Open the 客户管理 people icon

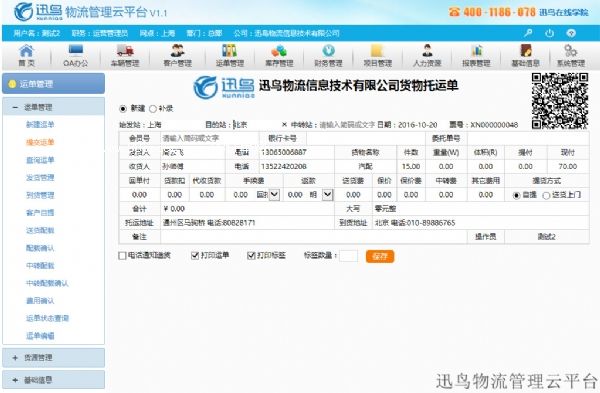[x=177, y=51]
